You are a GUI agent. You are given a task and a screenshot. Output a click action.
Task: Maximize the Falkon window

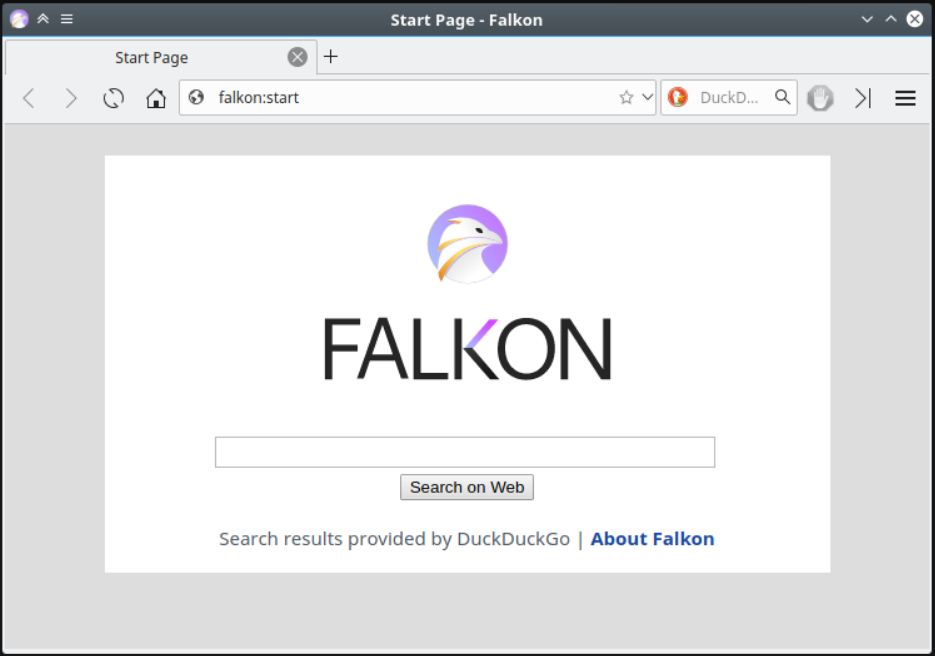click(x=891, y=19)
